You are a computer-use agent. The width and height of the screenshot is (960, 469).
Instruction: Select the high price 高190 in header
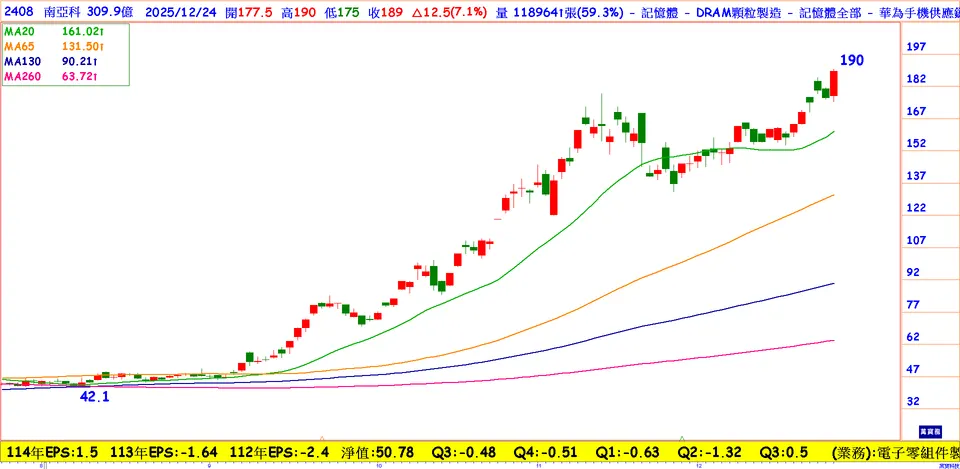click(x=300, y=11)
